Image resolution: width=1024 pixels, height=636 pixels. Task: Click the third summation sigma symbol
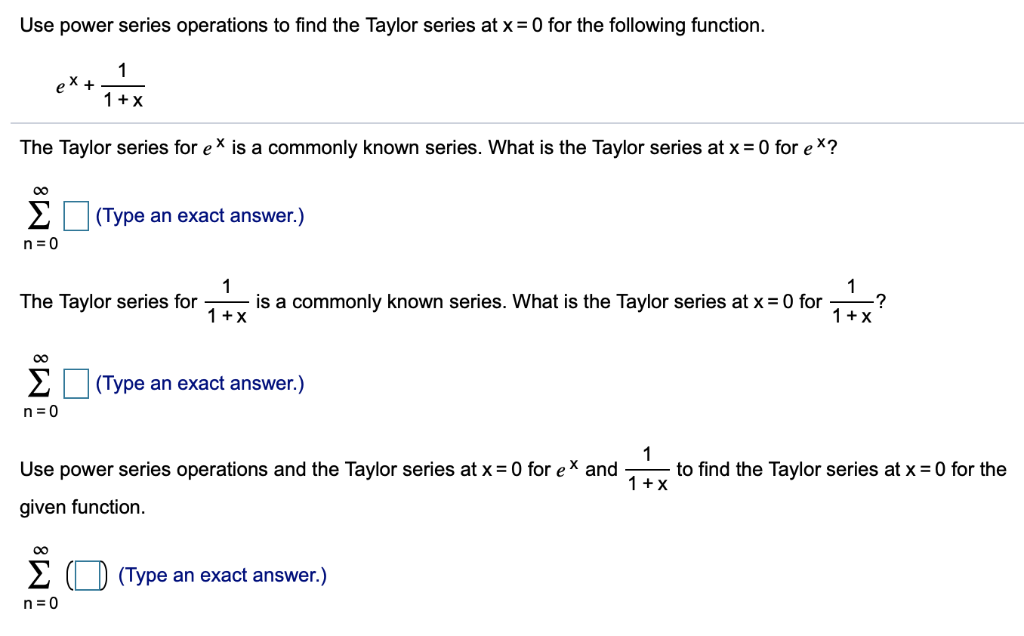click(37, 572)
